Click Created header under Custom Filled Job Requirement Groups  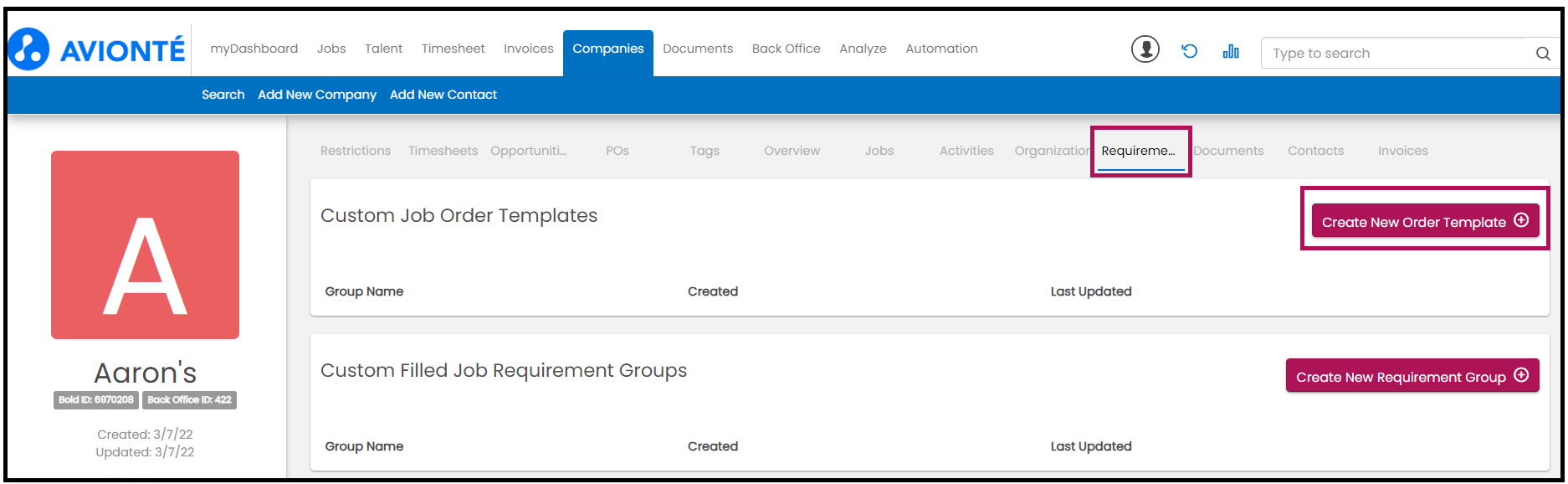(x=713, y=446)
